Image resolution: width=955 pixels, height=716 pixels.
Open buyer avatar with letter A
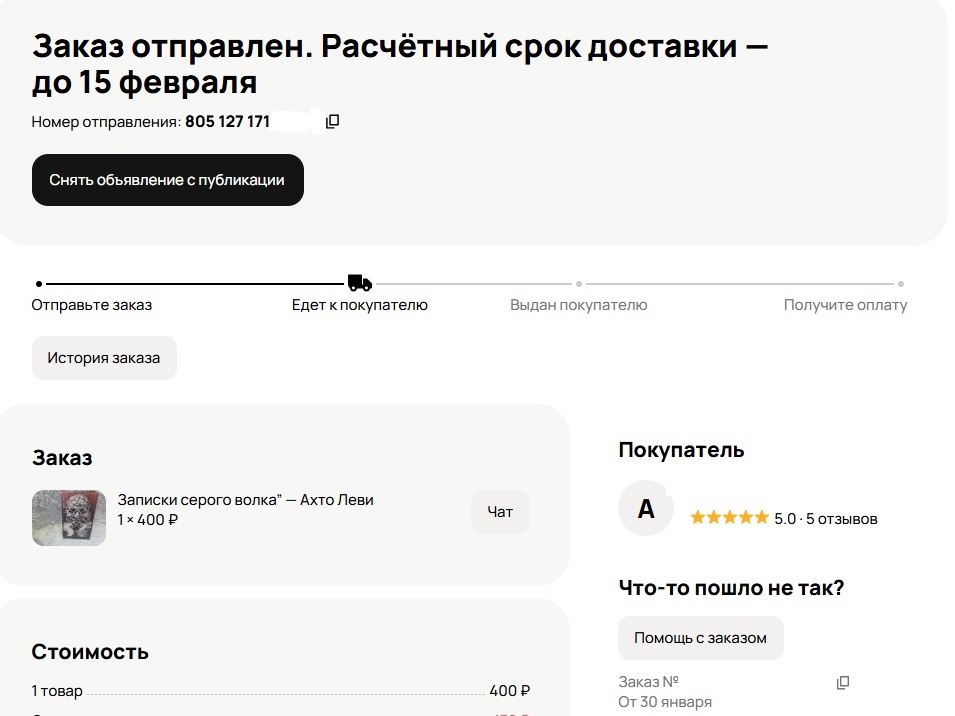[x=646, y=508]
